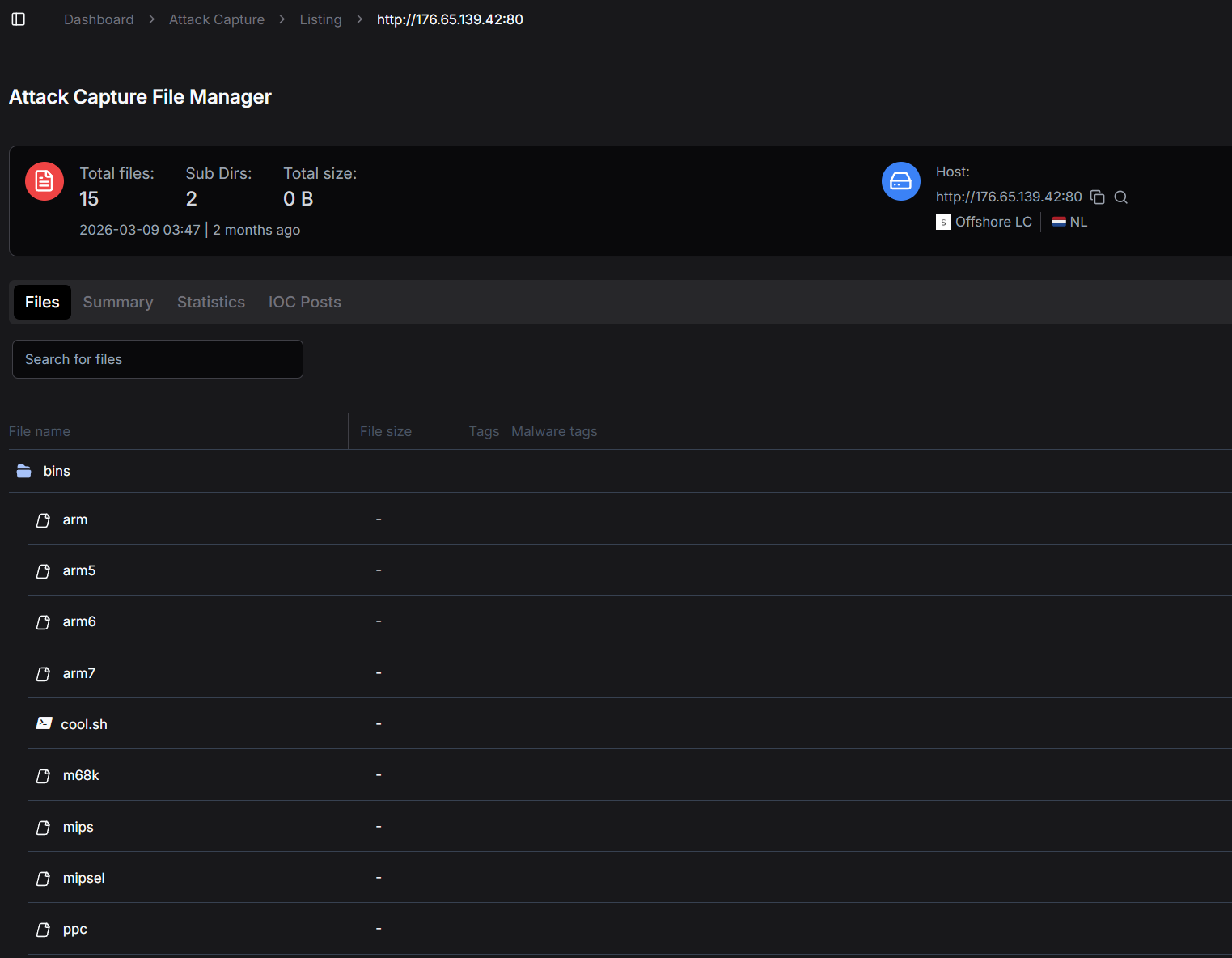Copy the host URL with copy icon
This screenshot has height=958, width=1232.
click(x=1098, y=197)
